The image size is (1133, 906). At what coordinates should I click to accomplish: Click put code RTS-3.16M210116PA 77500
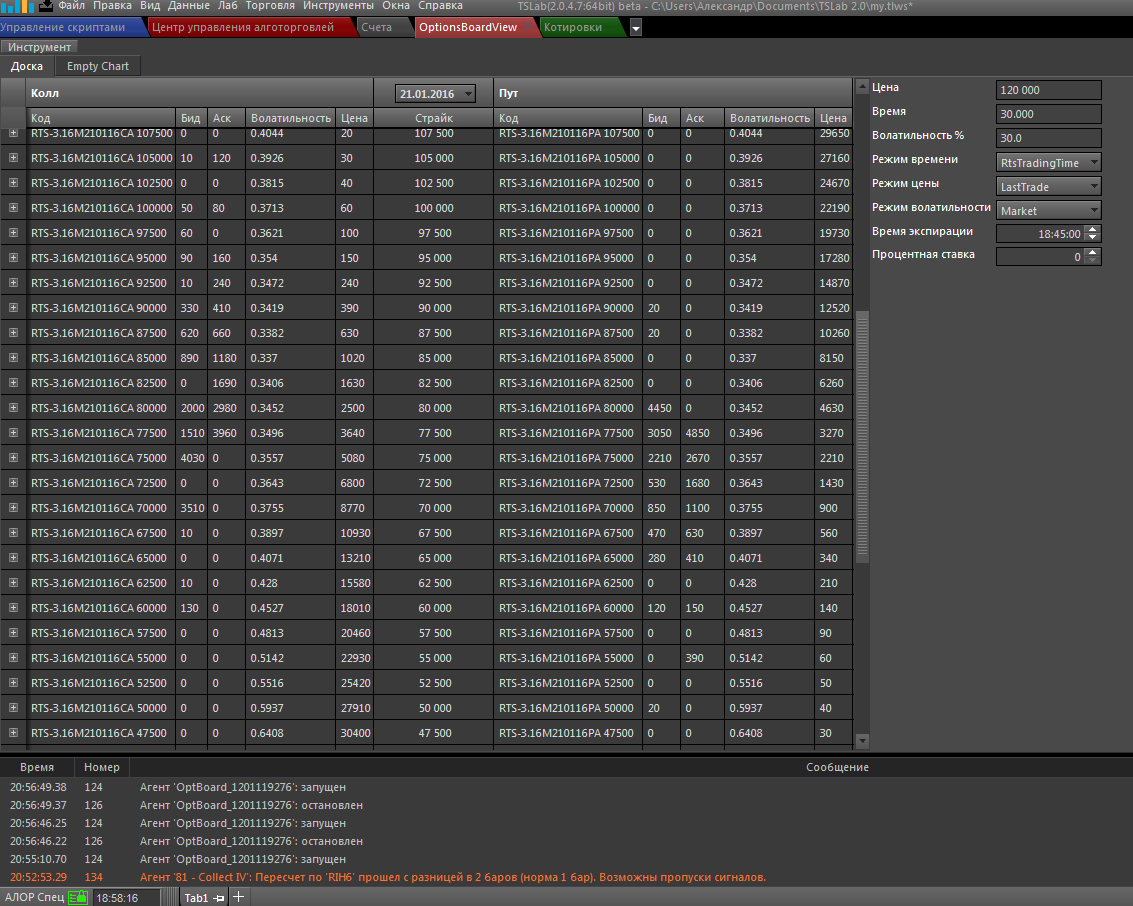(566, 433)
